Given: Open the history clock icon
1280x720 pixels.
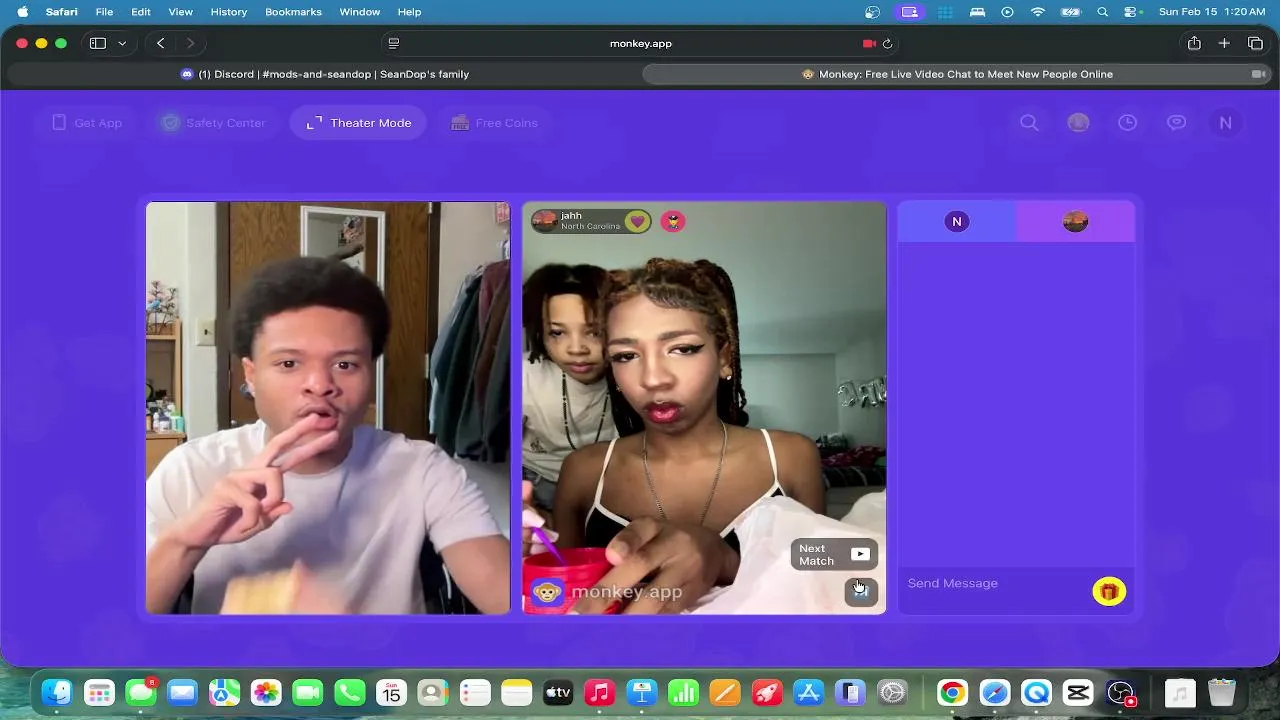Looking at the screenshot, I should [x=1127, y=123].
